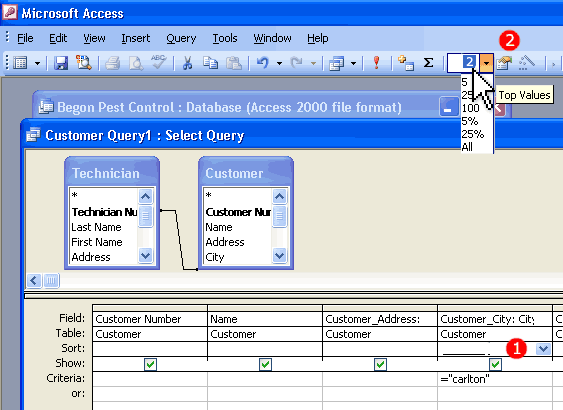Click the ="carlton" criteria cell
563x410 pixels.
[x=495, y=379]
